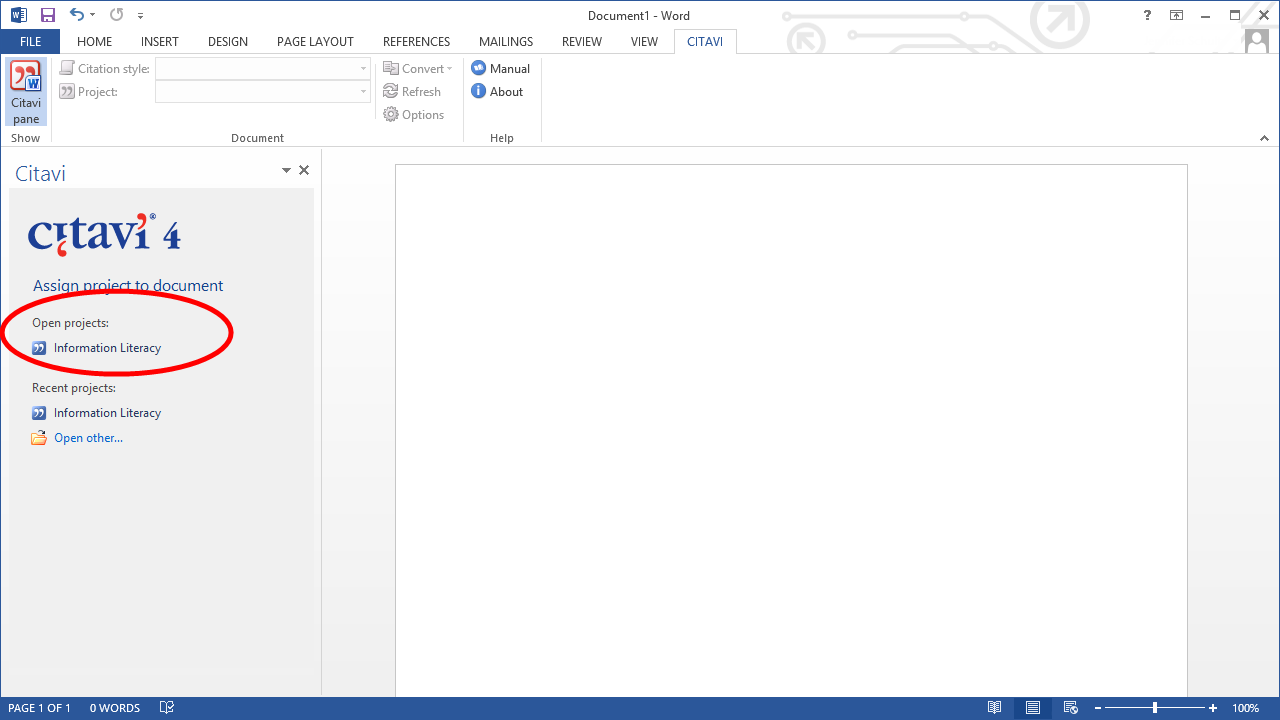Click the Redo/Repeat icon
The width and height of the screenshot is (1280, 720).
point(117,15)
